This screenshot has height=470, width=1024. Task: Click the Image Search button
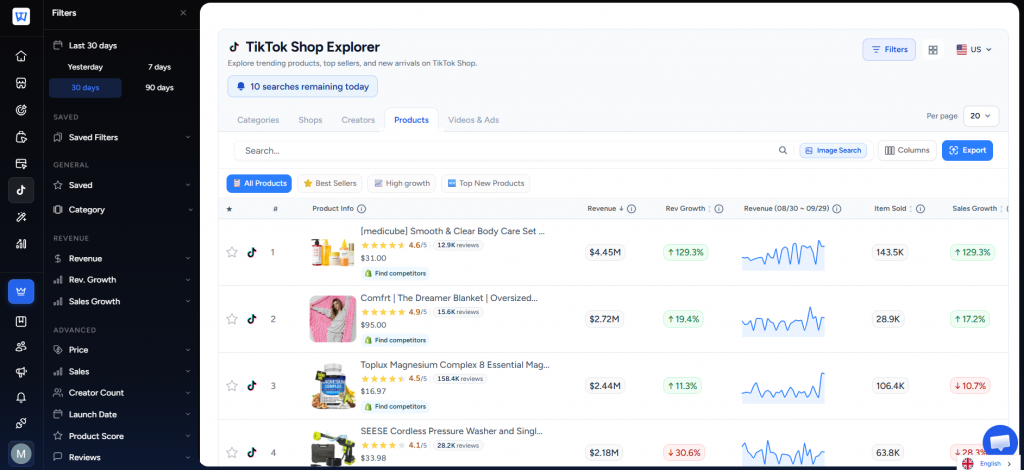tap(833, 151)
